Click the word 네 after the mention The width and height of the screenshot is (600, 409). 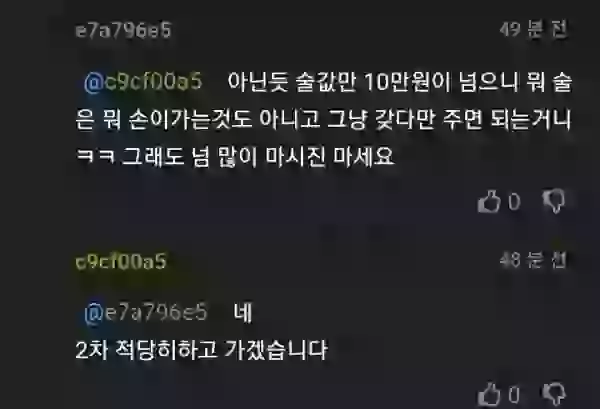pos(243,313)
